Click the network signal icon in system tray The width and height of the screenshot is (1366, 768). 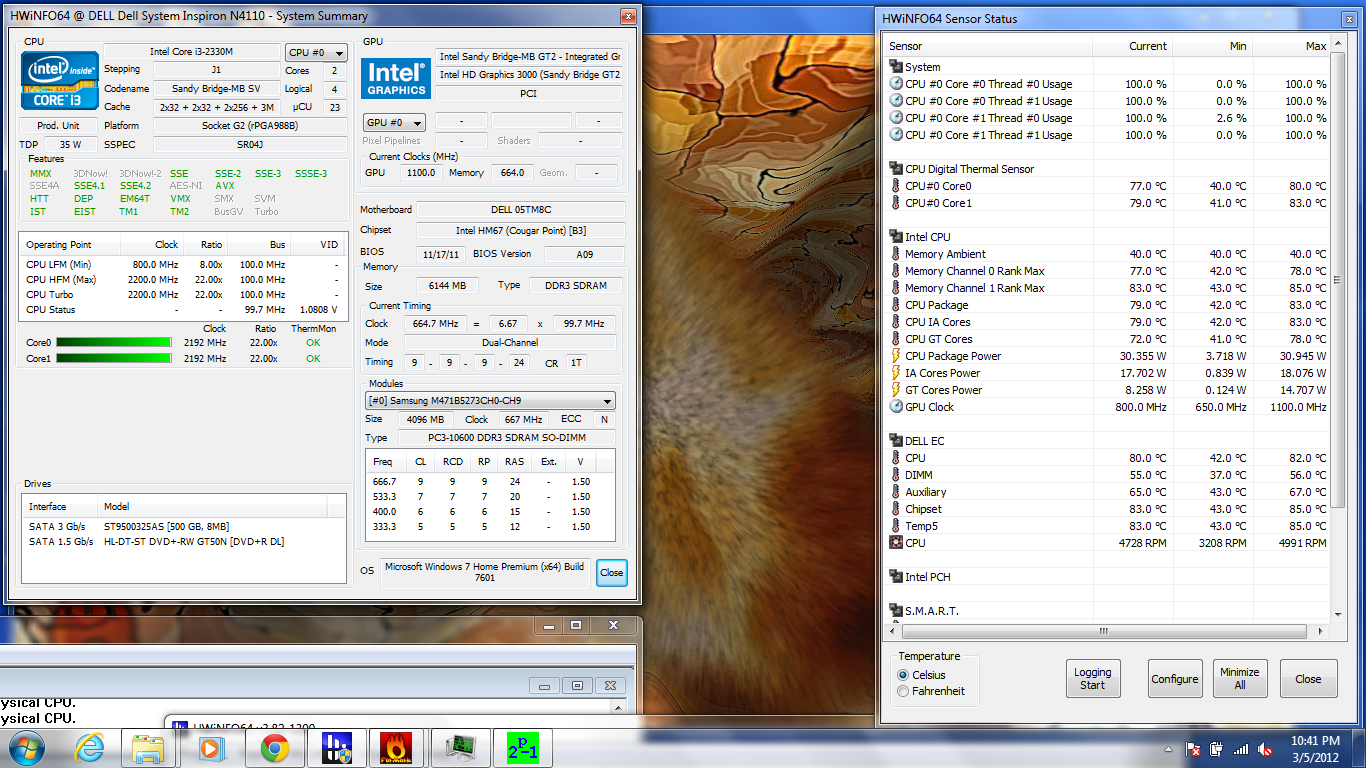1241,749
